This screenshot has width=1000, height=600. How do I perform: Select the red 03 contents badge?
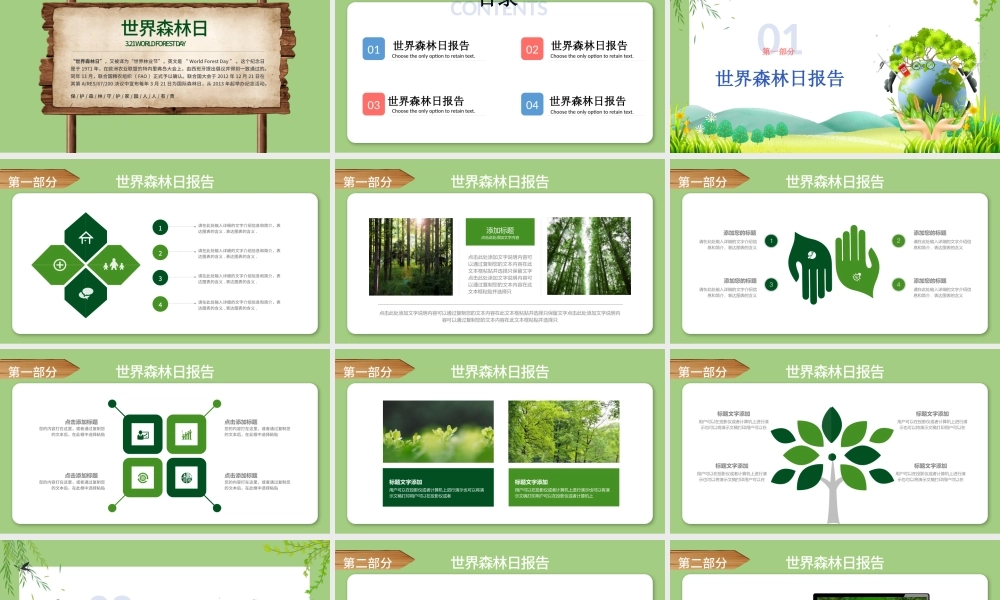373,104
